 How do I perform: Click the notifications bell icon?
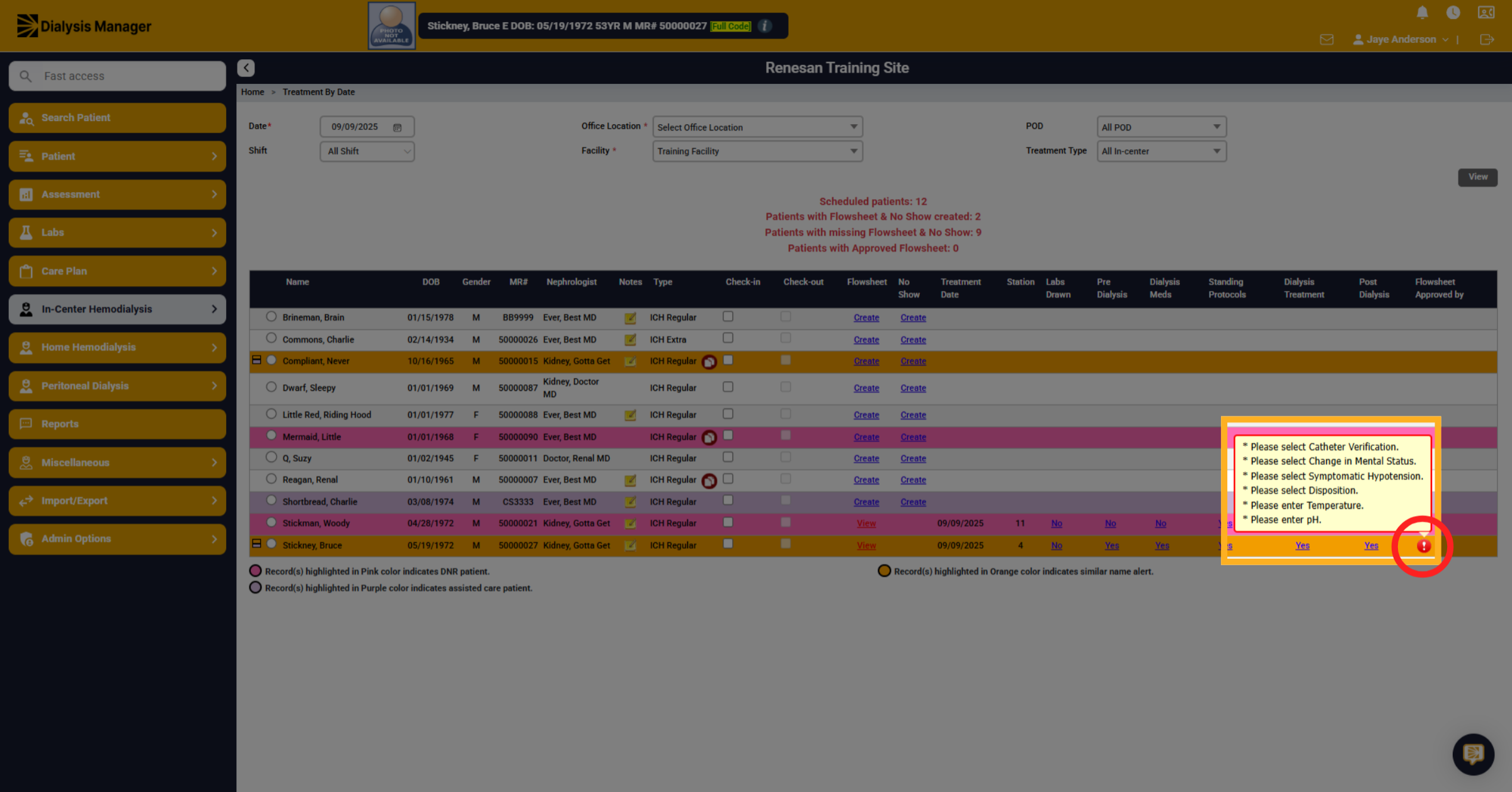click(x=1422, y=13)
